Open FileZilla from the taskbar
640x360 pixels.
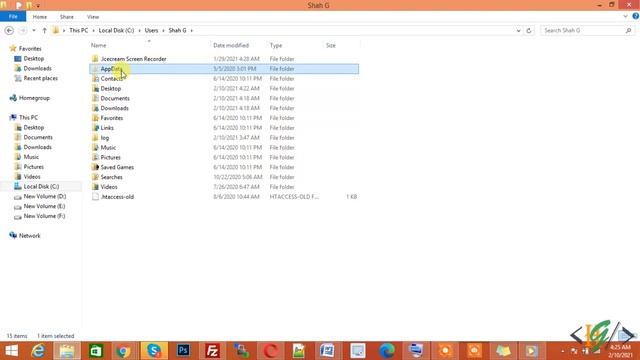pyautogui.click(x=212, y=351)
